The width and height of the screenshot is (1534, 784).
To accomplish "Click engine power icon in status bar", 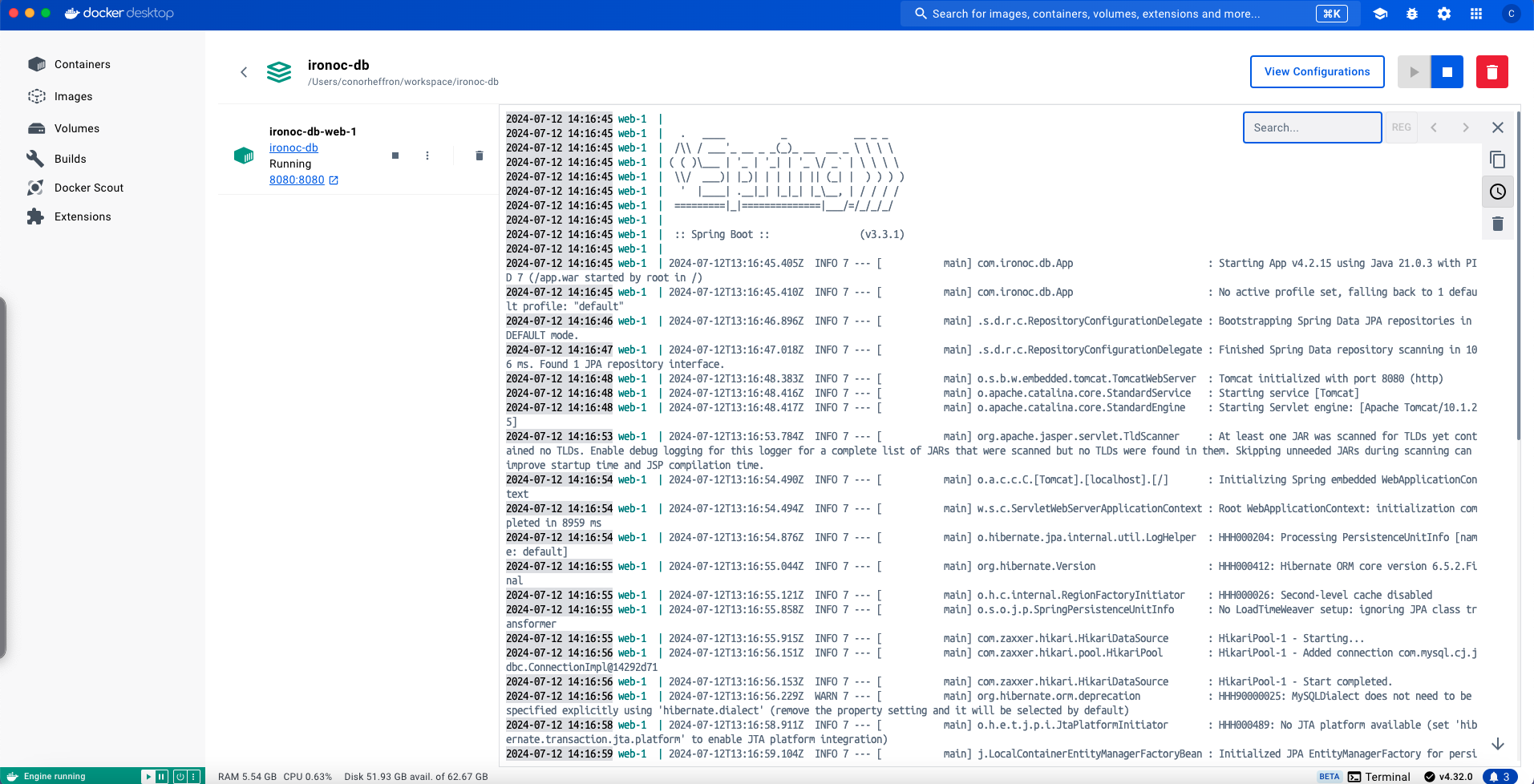I will 180,777.
